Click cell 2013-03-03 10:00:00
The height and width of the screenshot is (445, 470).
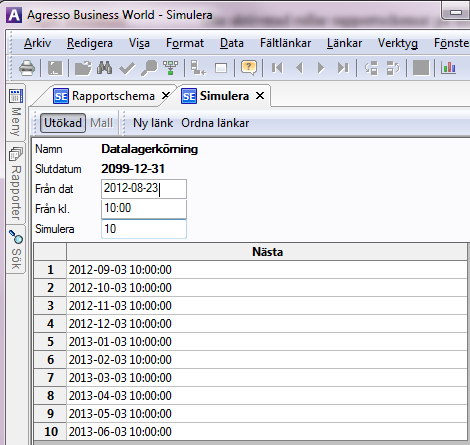[267, 378]
